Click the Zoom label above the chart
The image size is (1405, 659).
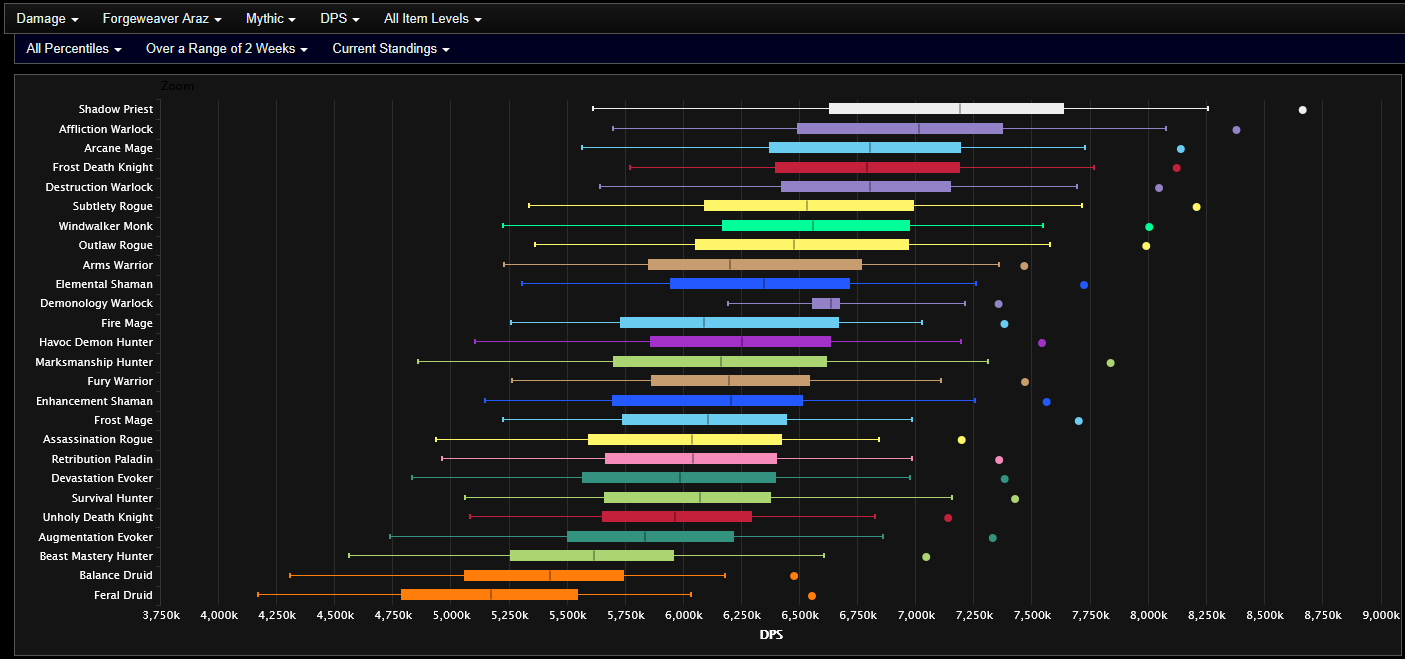[x=178, y=87]
